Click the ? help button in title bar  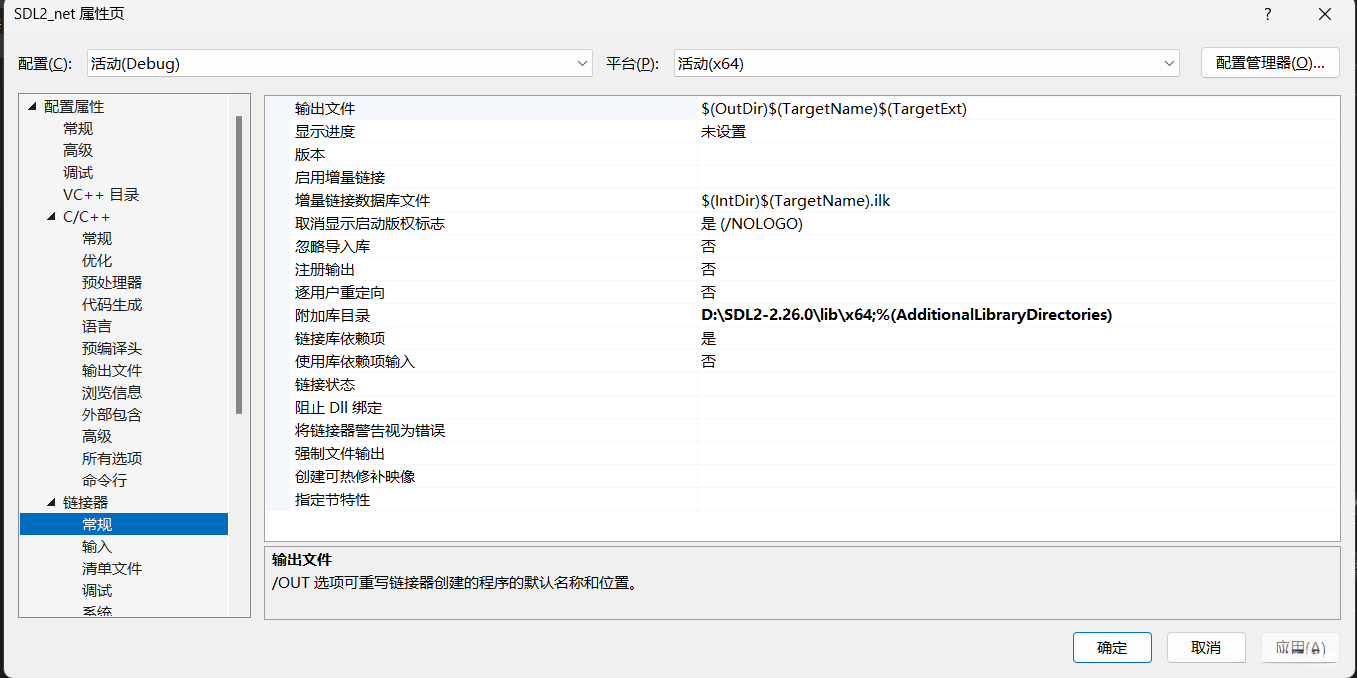point(1267,14)
